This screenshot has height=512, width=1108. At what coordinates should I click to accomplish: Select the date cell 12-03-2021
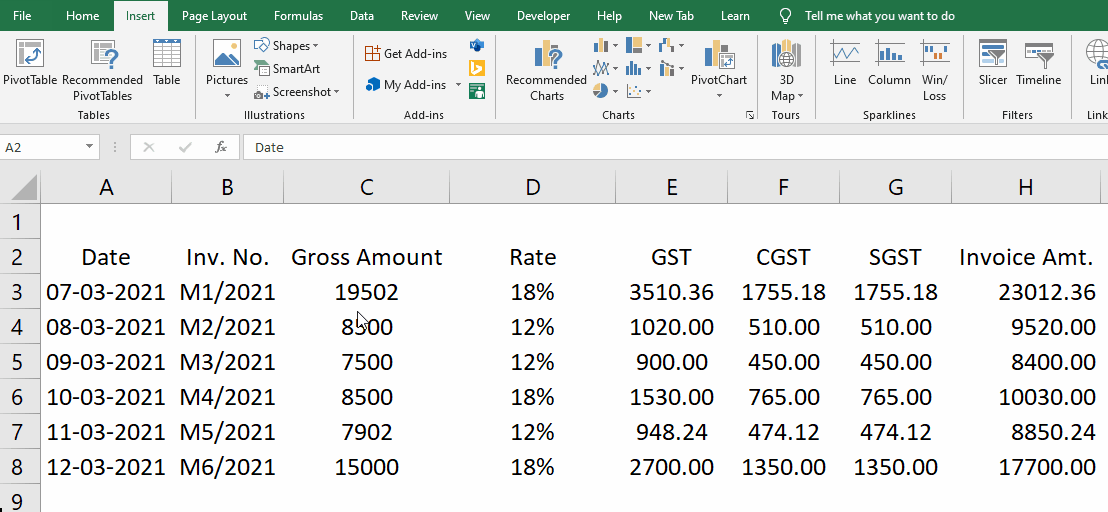click(x=106, y=468)
